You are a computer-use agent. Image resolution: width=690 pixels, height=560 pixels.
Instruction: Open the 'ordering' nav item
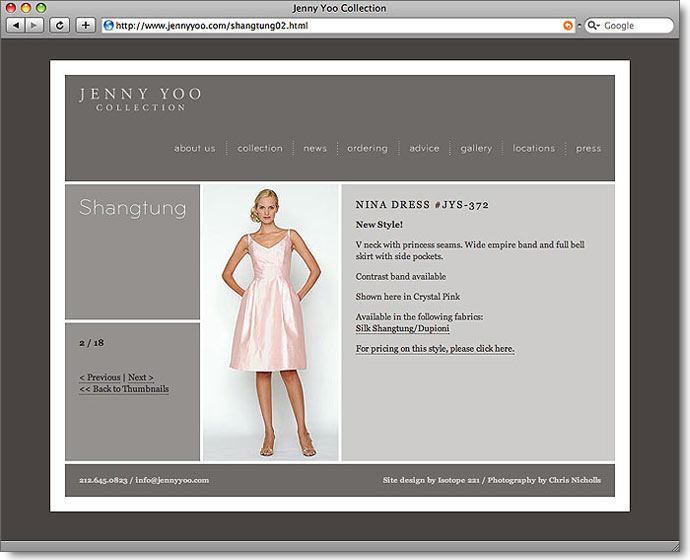367,148
